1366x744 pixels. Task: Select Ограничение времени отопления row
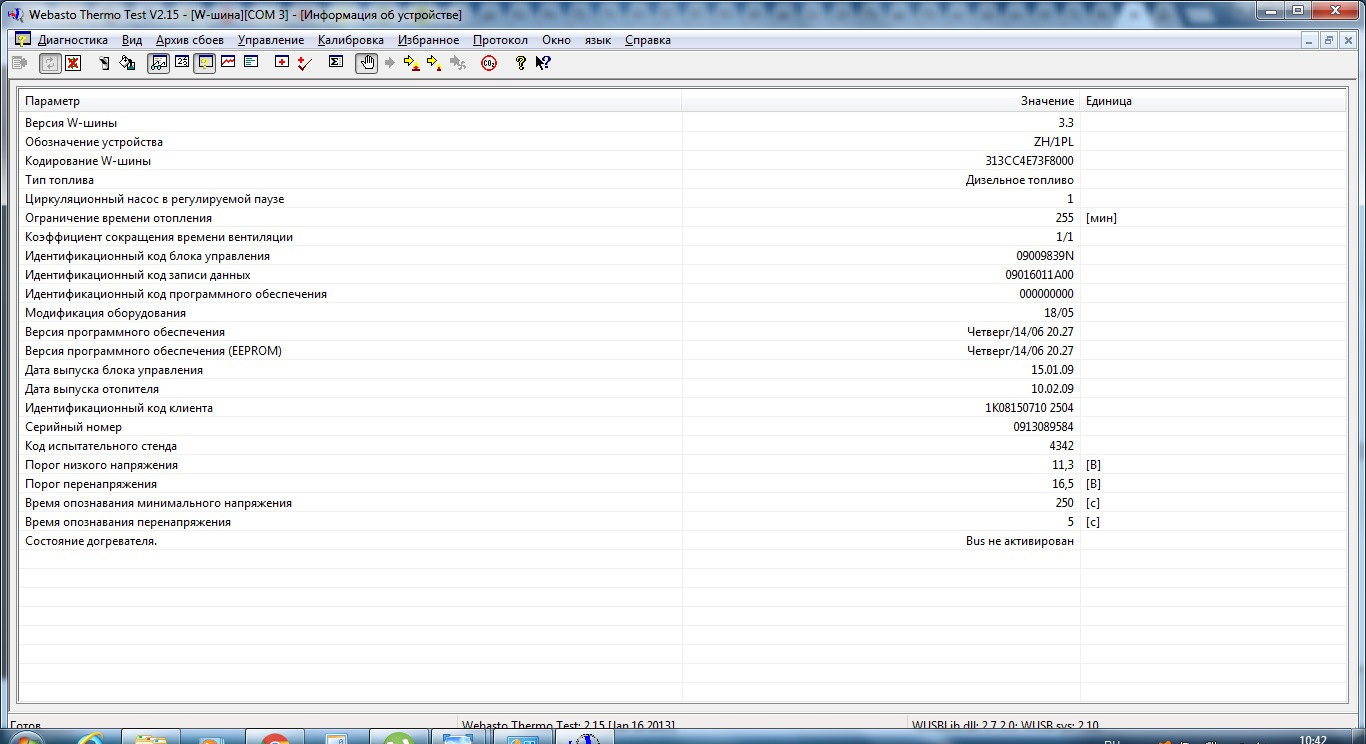click(x=683, y=218)
